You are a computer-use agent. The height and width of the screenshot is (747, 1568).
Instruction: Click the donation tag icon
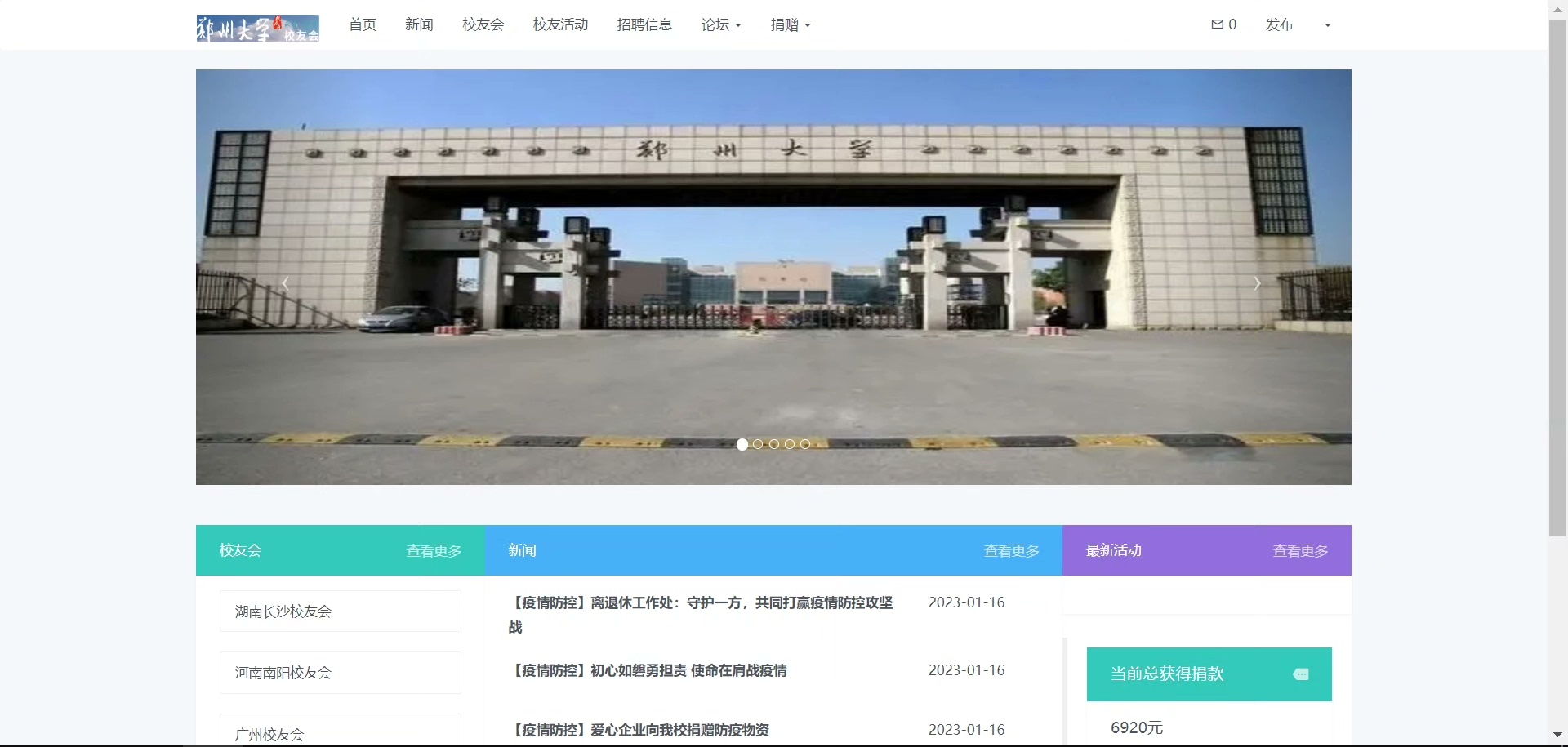click(x=1301, y=674)
